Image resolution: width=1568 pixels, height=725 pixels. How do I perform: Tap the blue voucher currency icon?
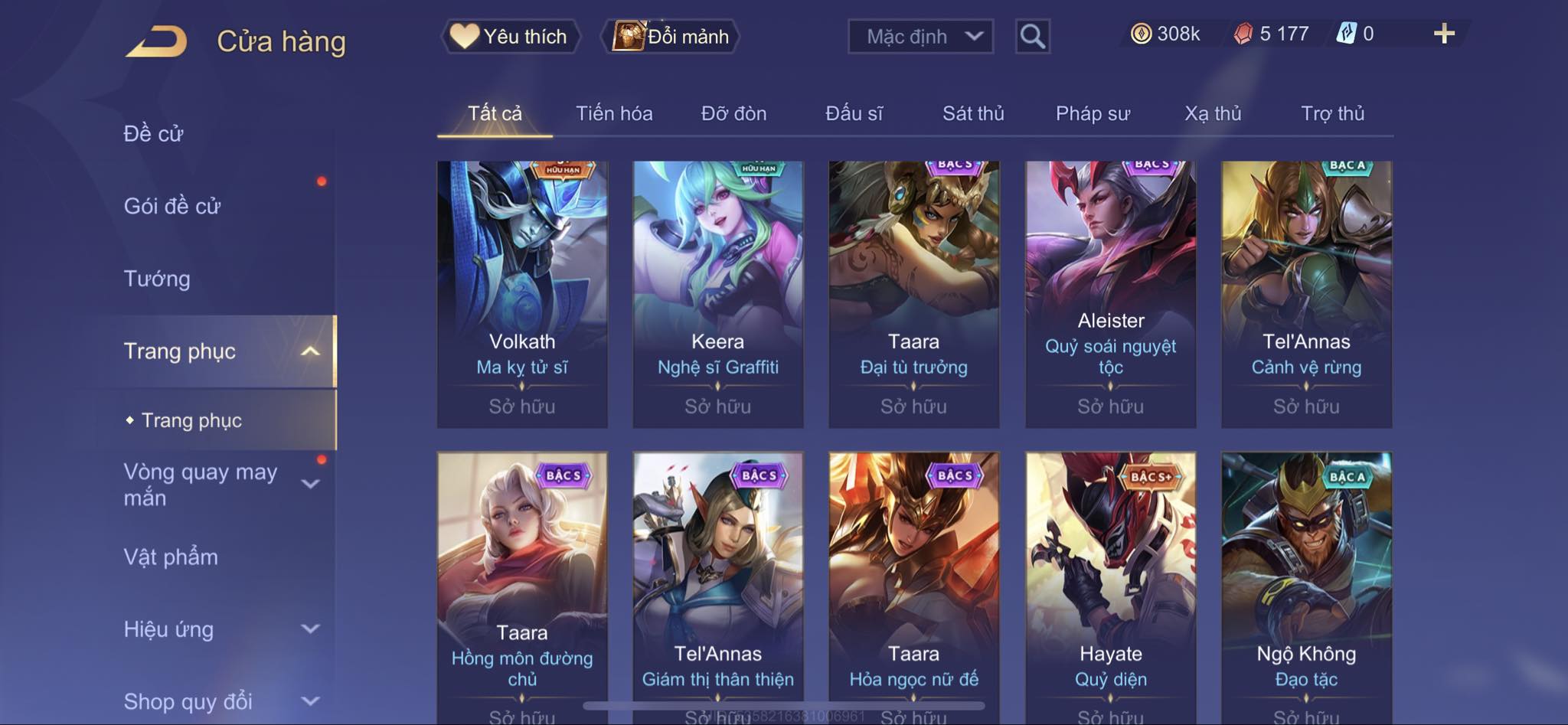click(1347, 34)
